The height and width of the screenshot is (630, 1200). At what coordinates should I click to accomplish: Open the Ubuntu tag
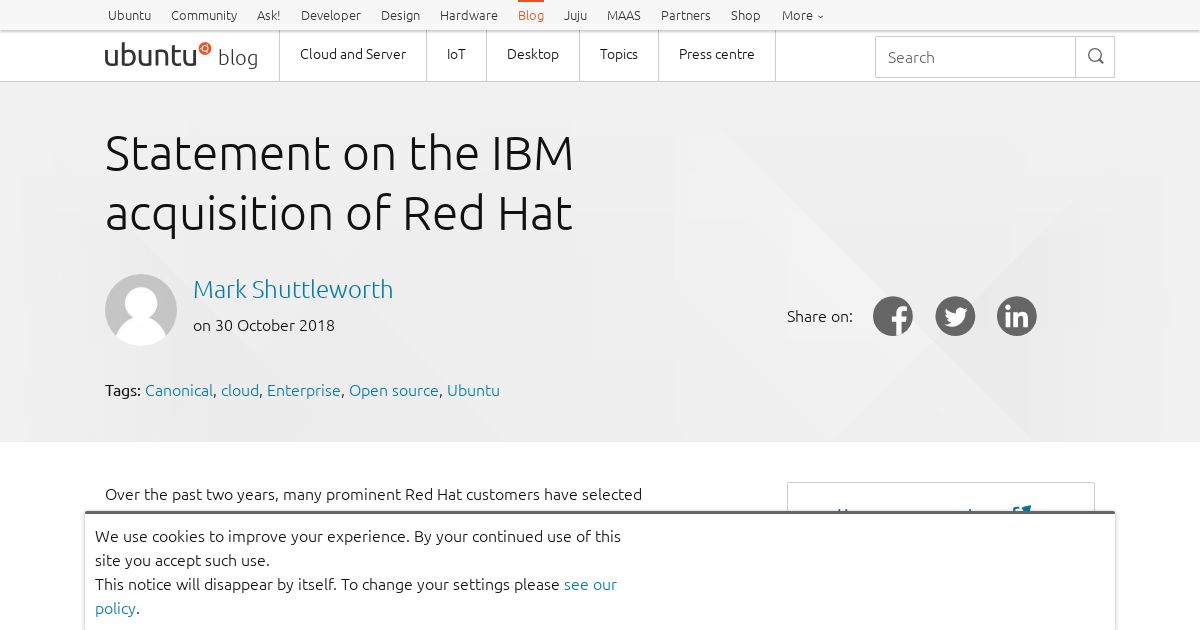pos(473,390)
